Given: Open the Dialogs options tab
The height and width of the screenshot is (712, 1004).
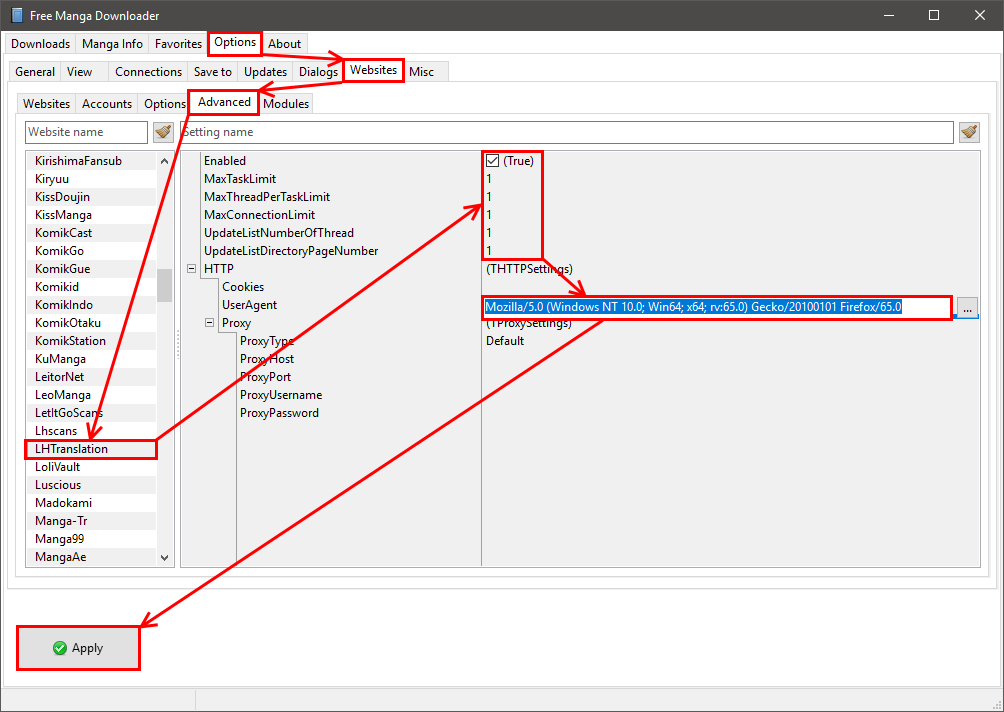Looking at the screenshot, I should click(318, 72).
